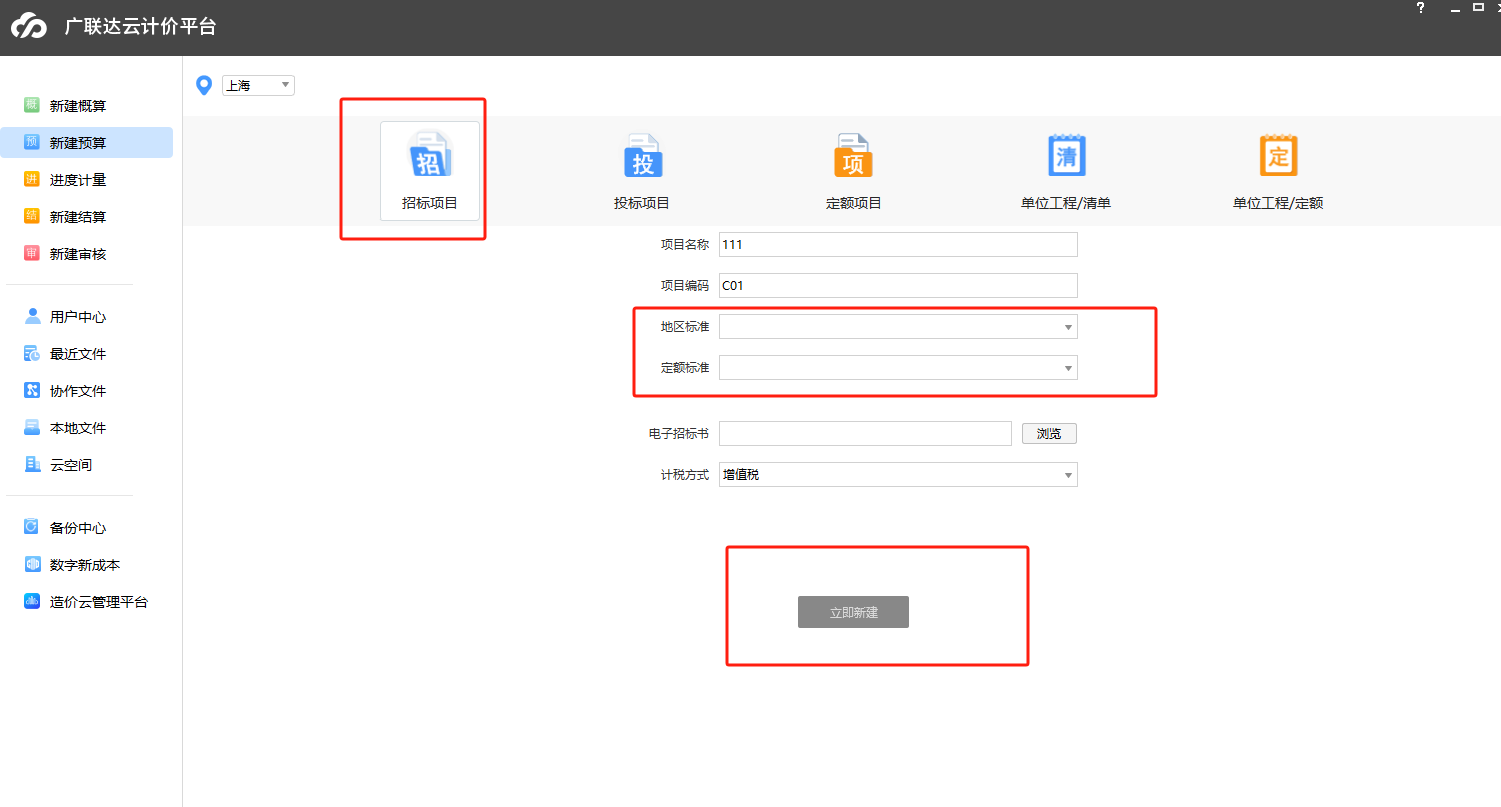Open 新建概算 from the sidebar menu
The image size is (1501, 807).
click(x=78, y=106)
